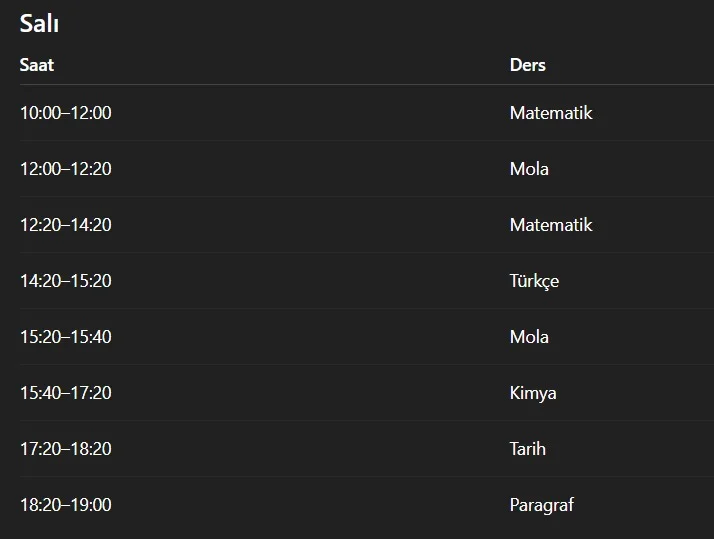714x539 pixels.
Task: Click the 15:20–15:40 time cell
Action: 66,337
